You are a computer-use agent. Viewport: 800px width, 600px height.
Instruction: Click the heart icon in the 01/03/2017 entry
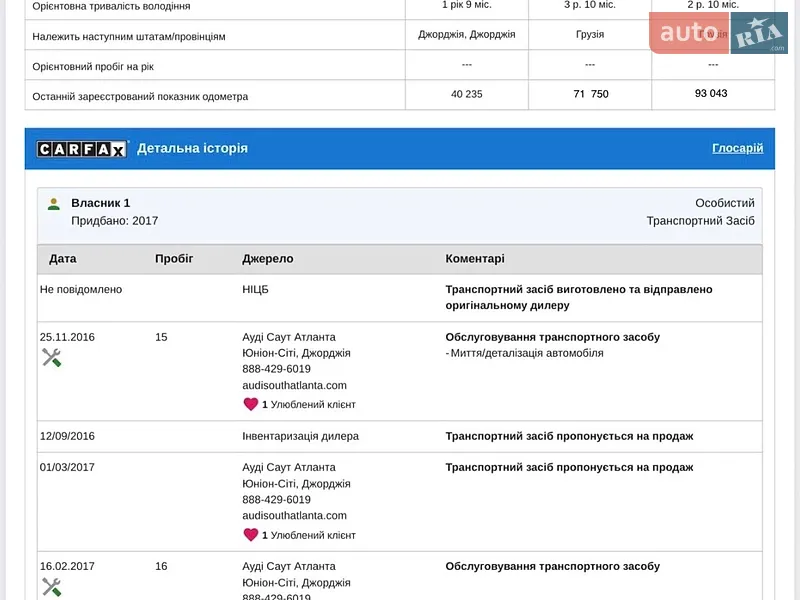[251, 535]
